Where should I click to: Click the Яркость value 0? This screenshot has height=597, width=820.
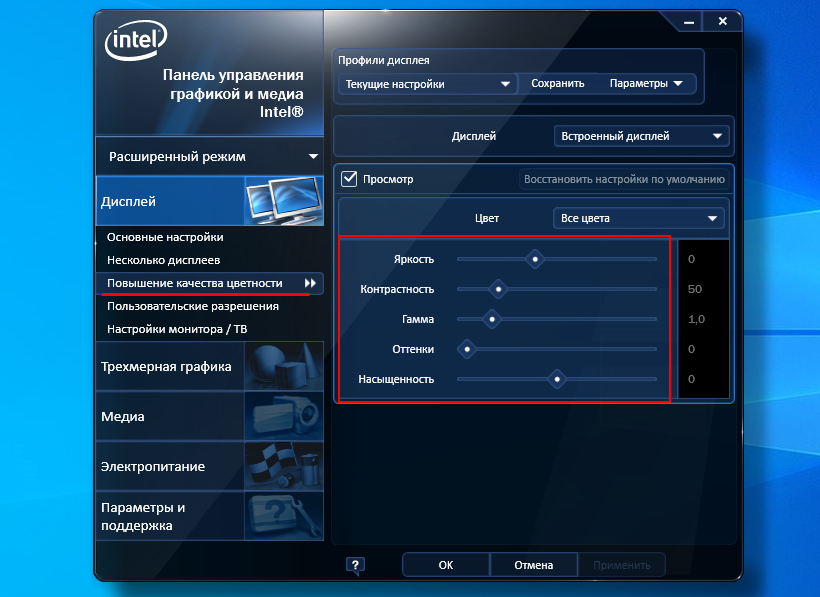[691, 259]
